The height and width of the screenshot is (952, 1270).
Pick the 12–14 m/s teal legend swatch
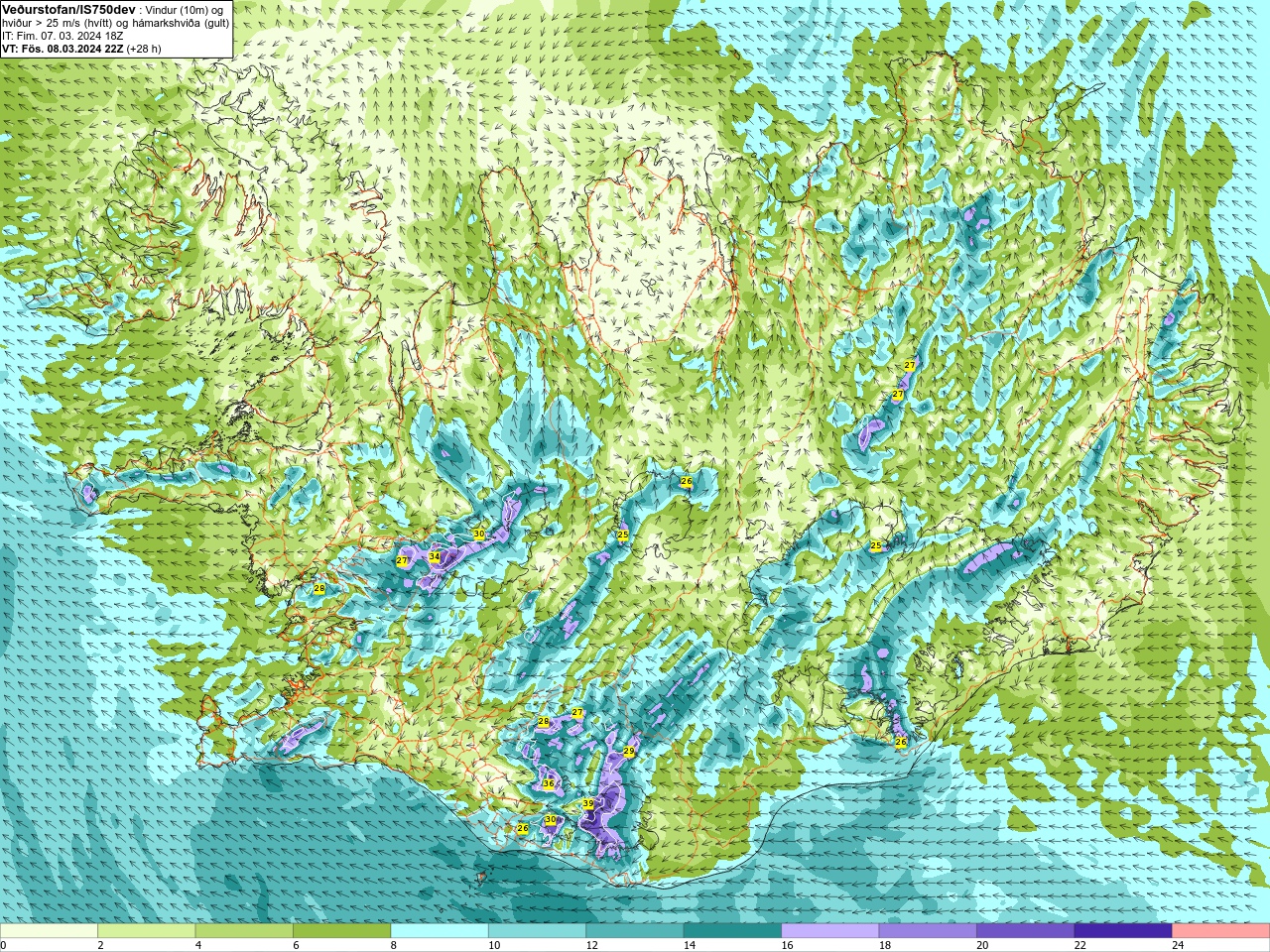635,930
